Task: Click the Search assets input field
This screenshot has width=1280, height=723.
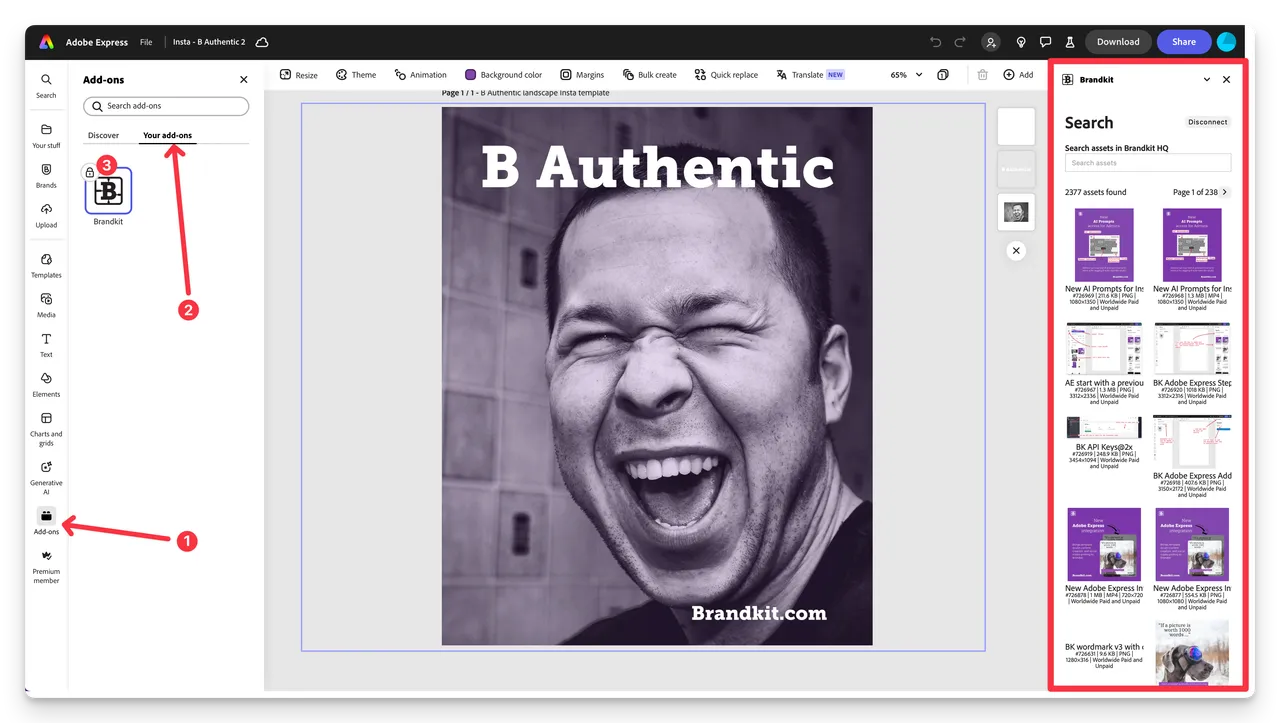Action: (x=1148, y=163)
